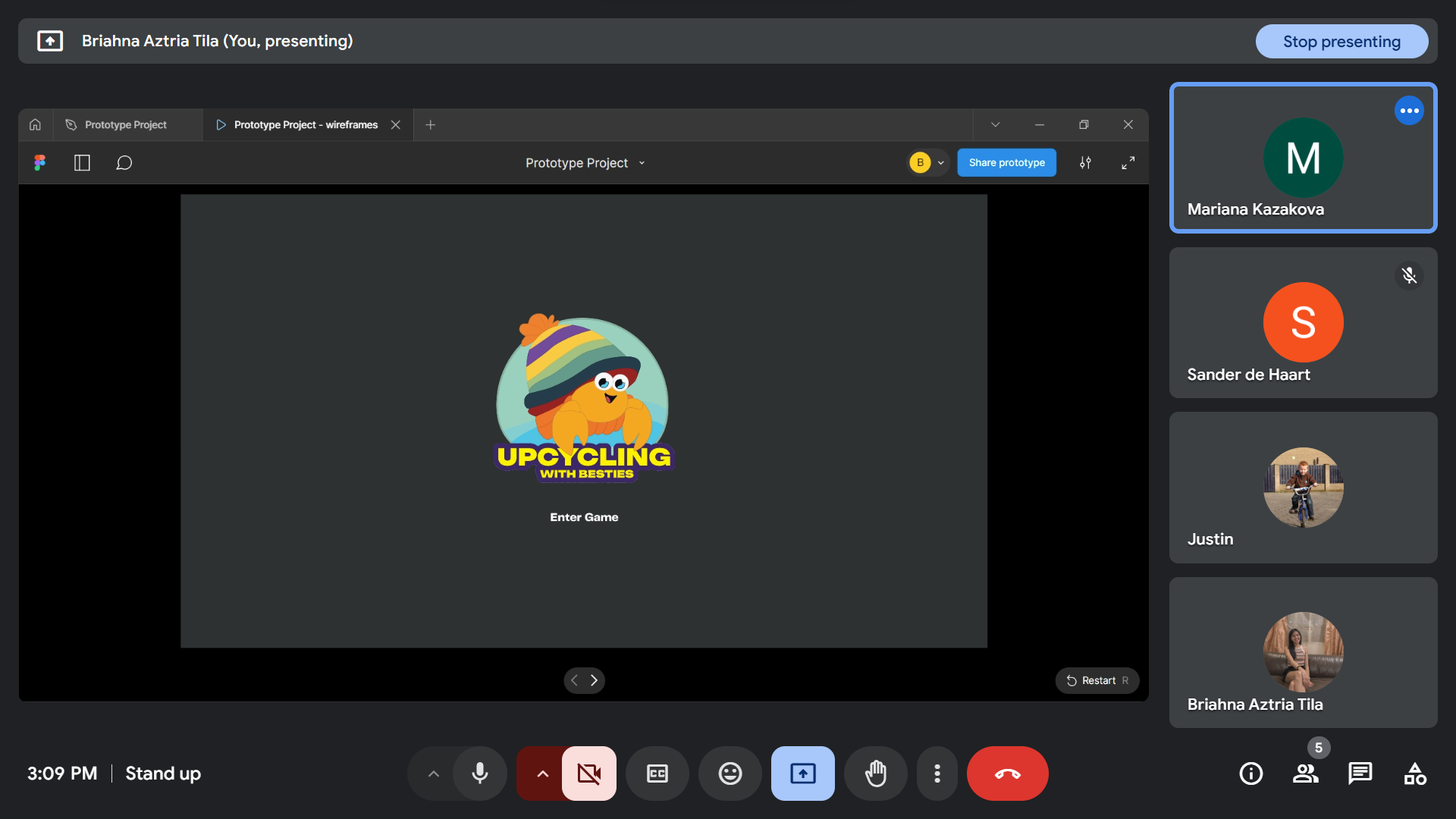Open Figma comment bubble tool

124,163
